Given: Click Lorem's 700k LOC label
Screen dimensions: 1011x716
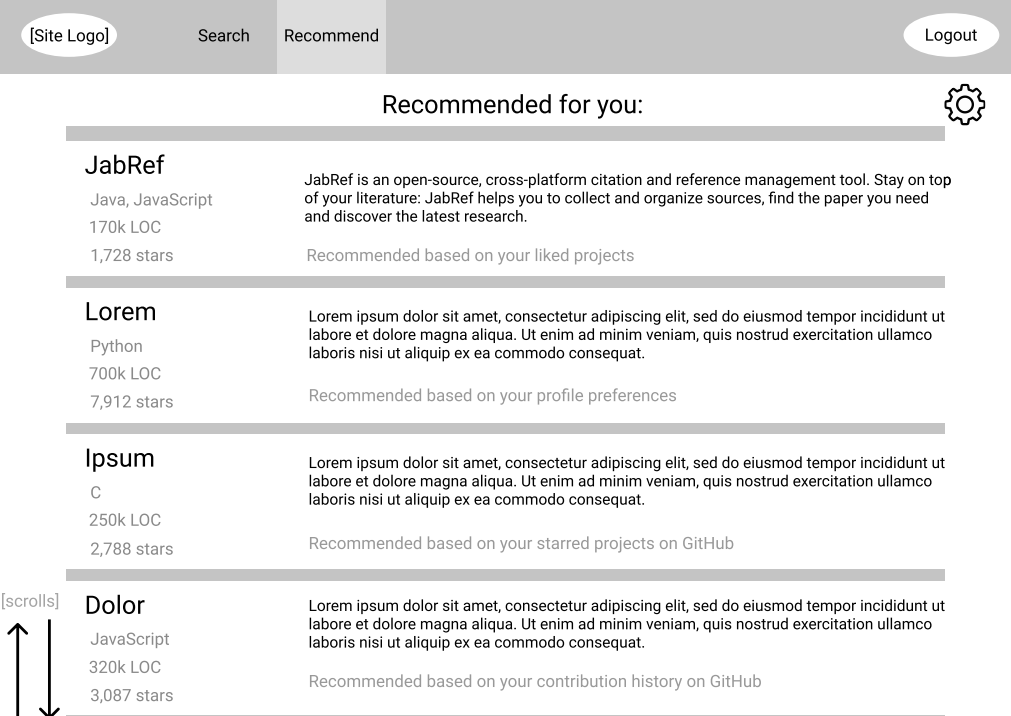Looking at the screenshot, I should click(125, 373).
